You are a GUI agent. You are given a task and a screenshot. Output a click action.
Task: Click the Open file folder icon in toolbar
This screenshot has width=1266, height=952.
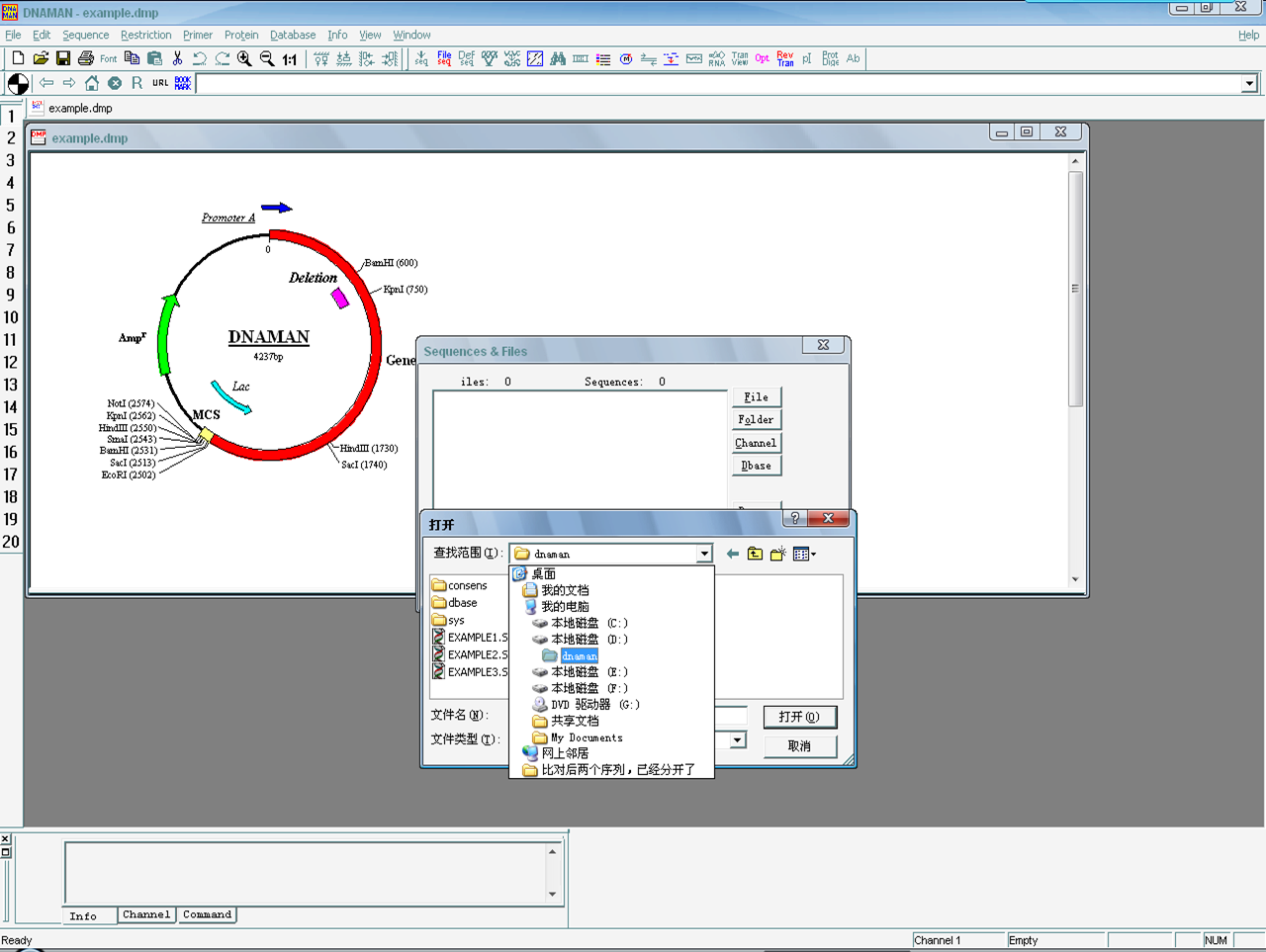coord(41,58)
